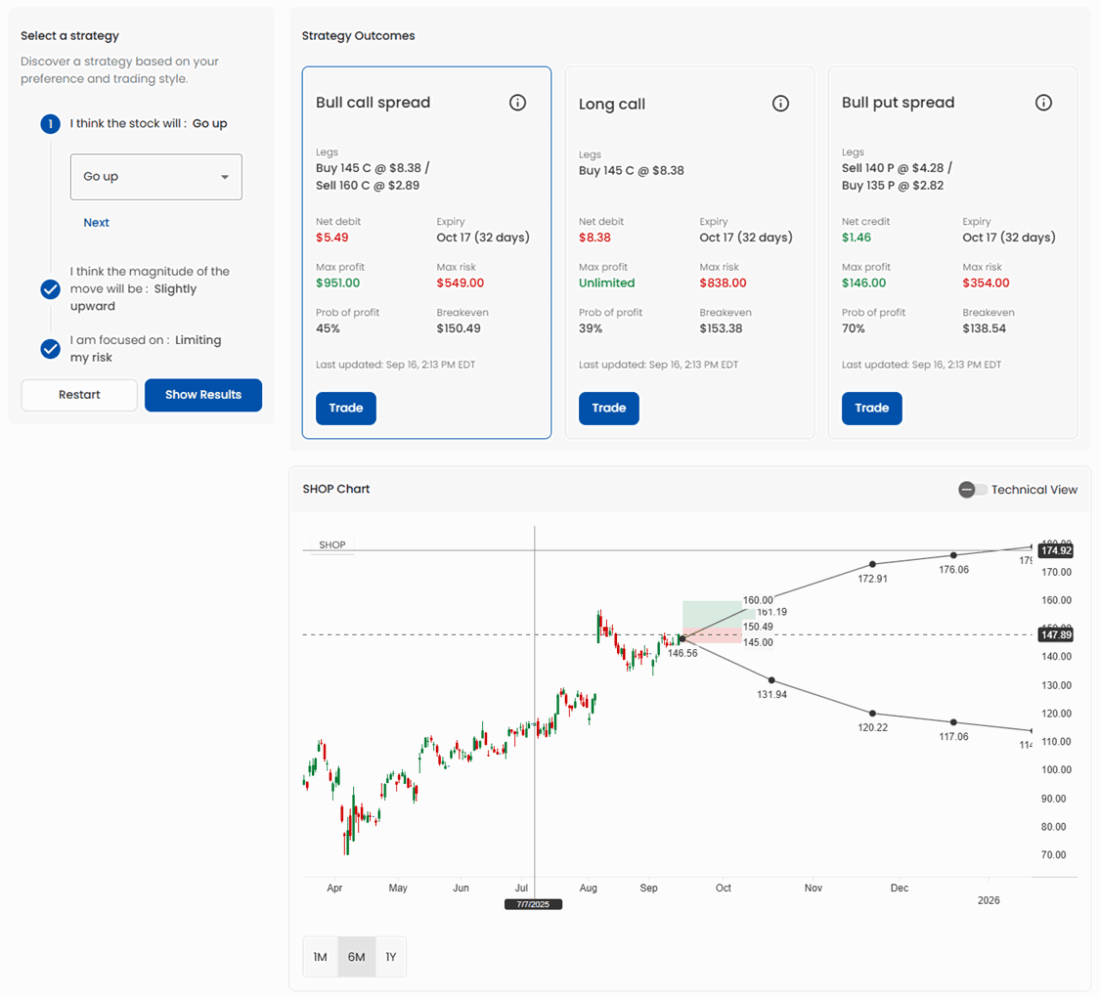This screenshot has width=1100, height=999.
Task: Click the Next link below the dropdown
Action: [96, 222]
